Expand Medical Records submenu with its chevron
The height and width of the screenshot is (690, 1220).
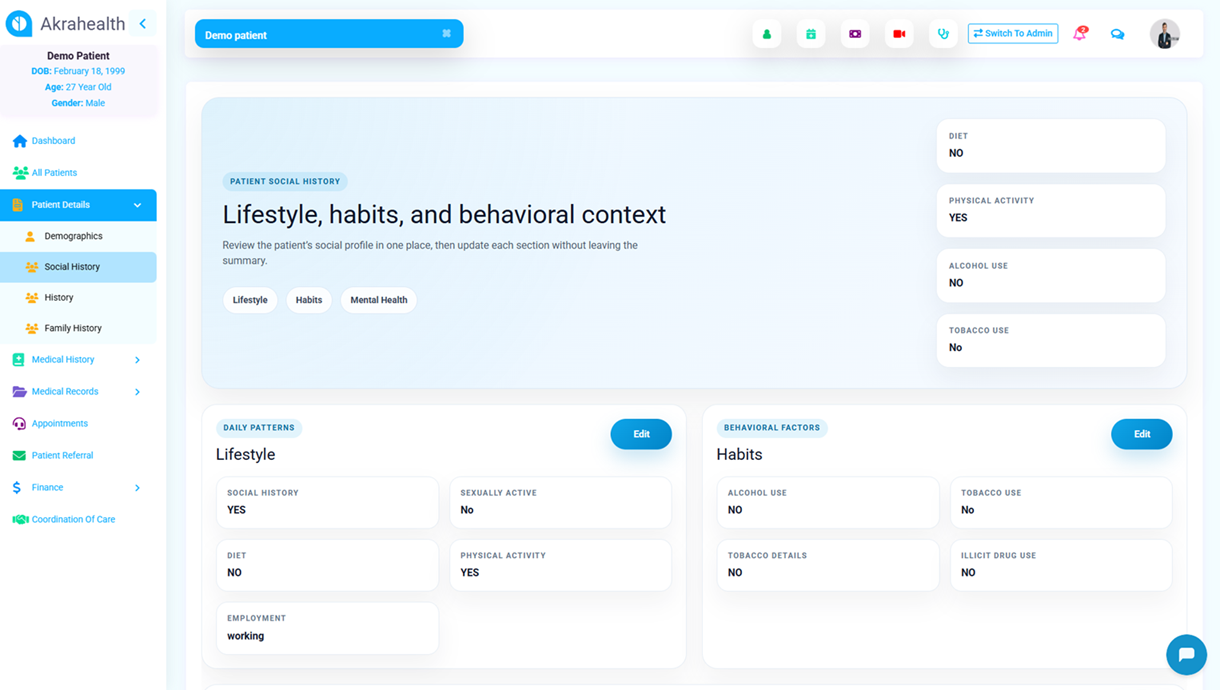tap(138, 392)
